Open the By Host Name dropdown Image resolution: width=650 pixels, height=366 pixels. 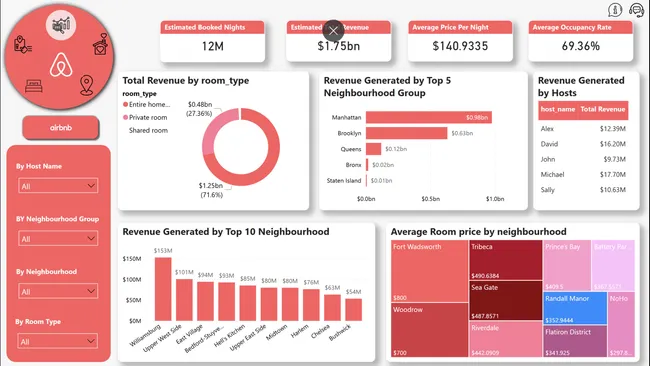click(58, 186)
